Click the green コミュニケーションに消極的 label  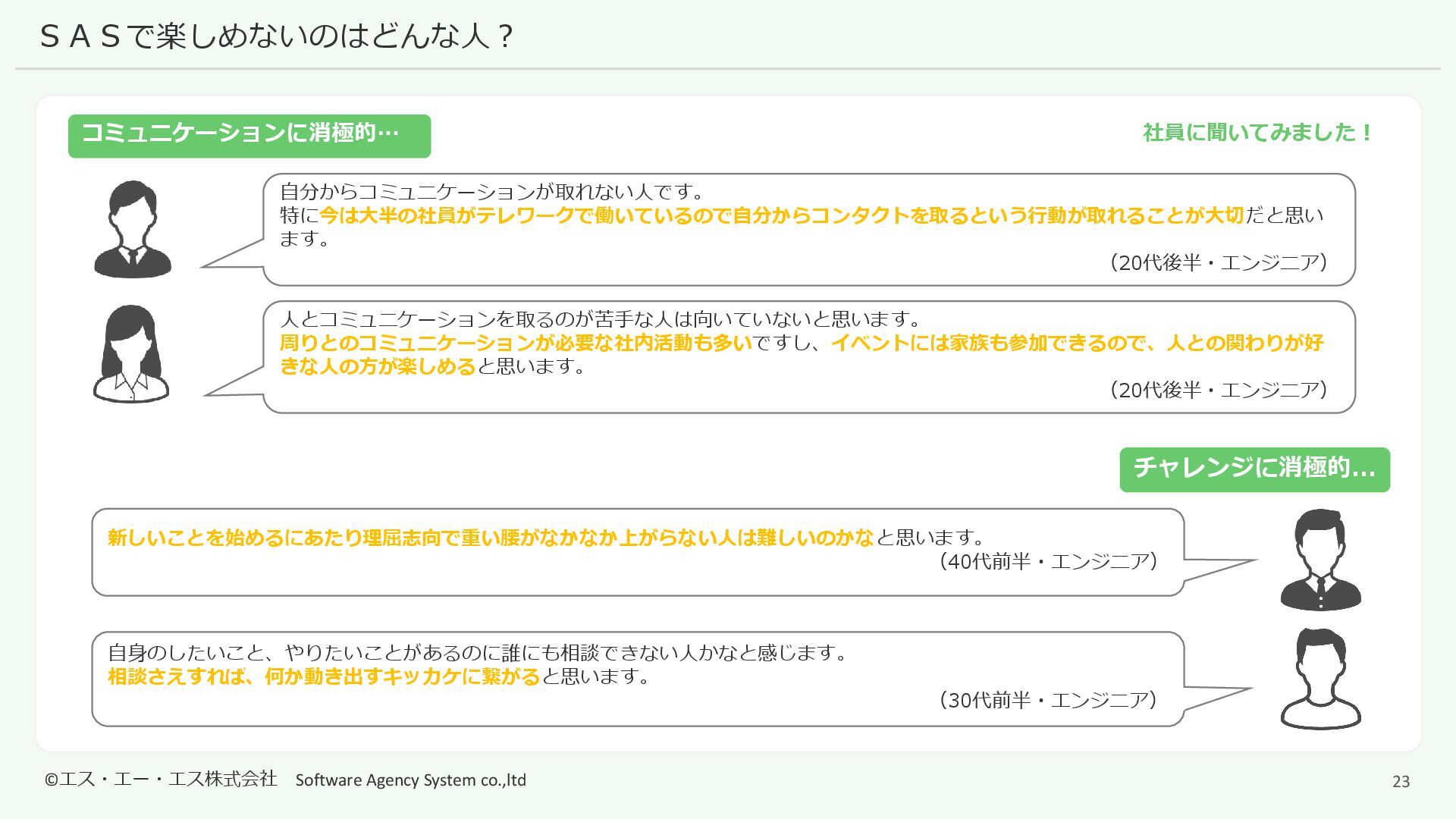(x=249, y=136)
